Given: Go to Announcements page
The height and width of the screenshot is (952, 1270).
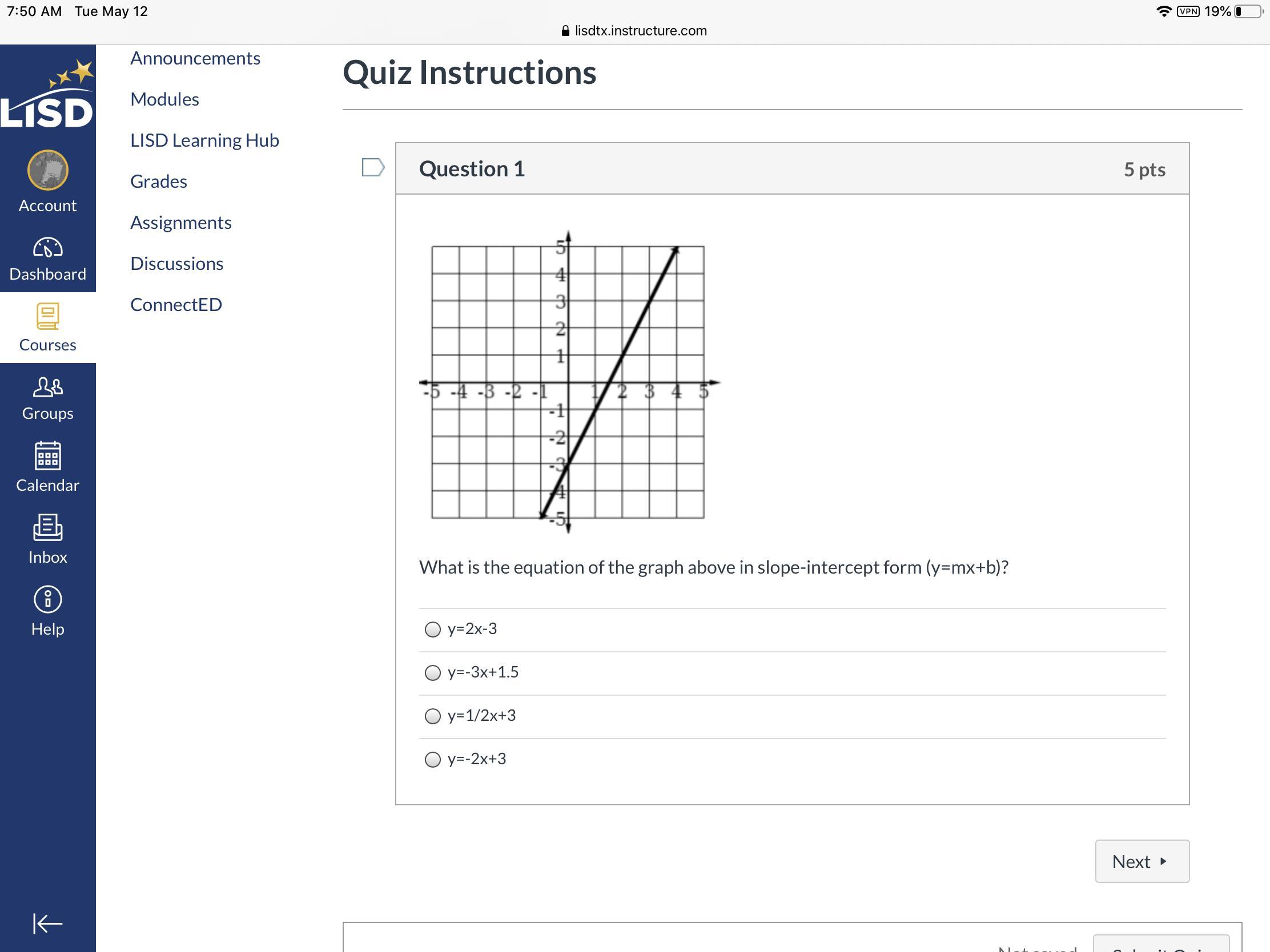Looking at the screenshot, I should pos(195,58).
